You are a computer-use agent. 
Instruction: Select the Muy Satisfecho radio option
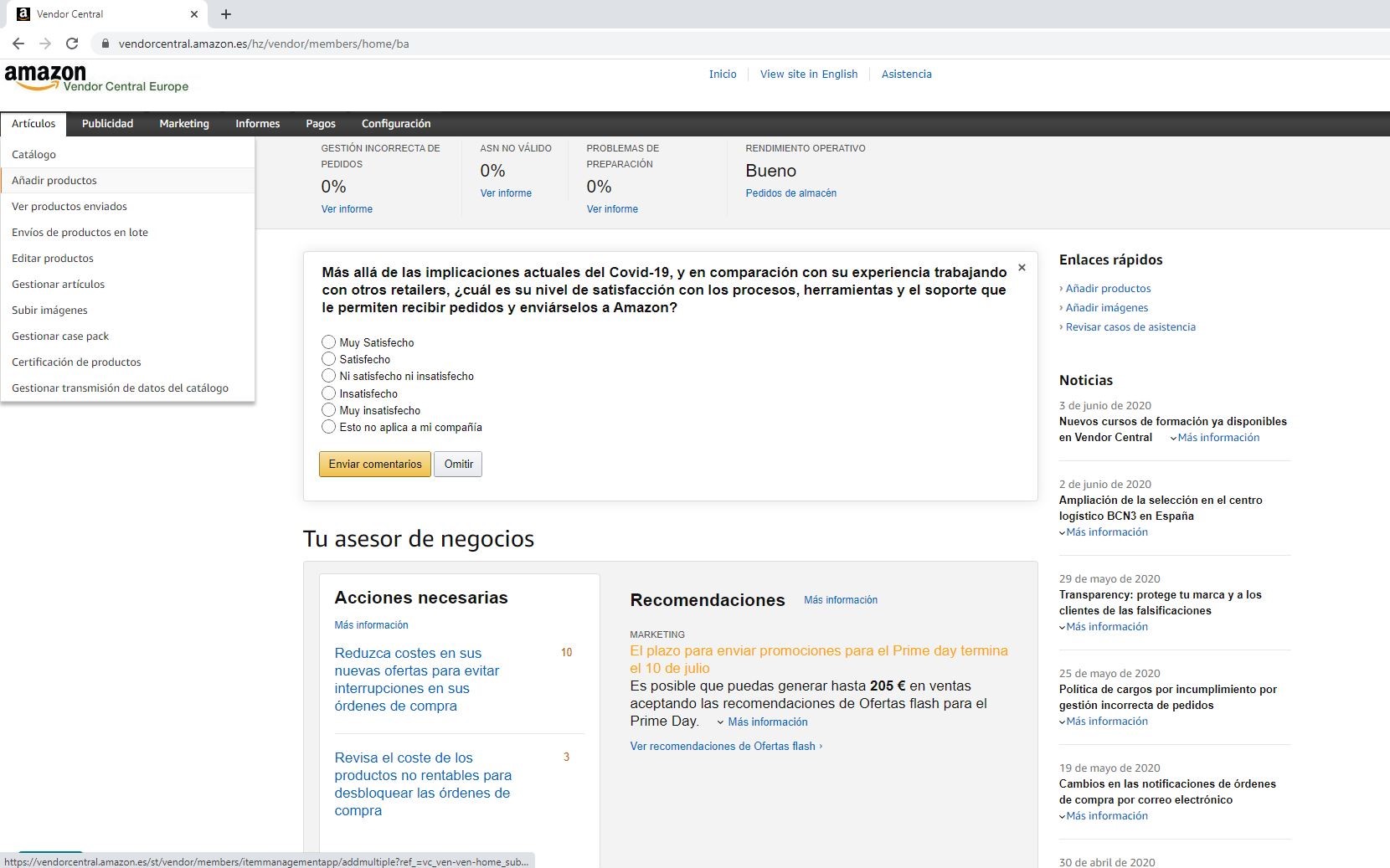pyautogui.click(x=328, y=342)
